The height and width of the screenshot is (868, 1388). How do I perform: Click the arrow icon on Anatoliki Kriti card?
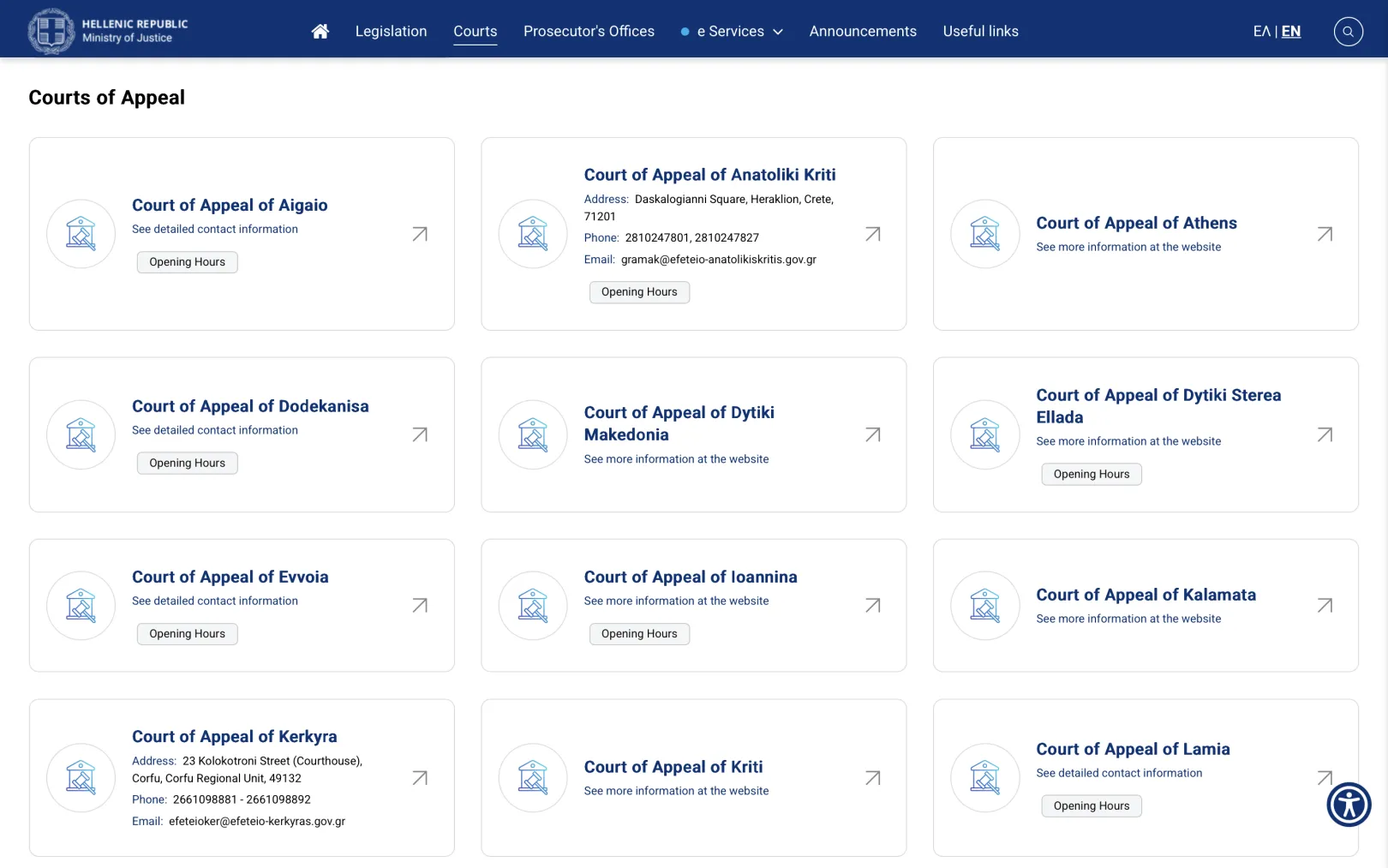click(872, 234)
